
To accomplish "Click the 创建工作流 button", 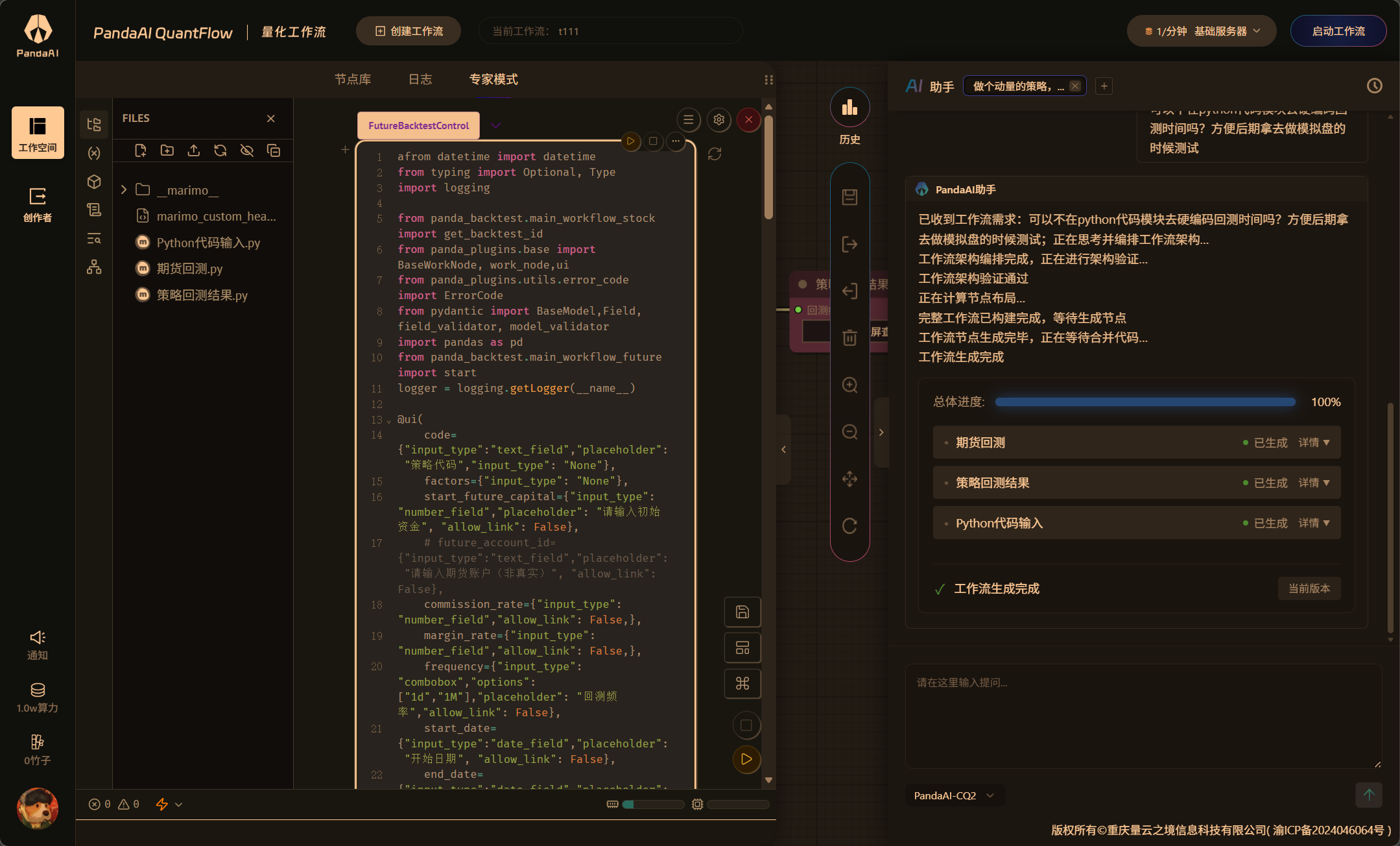I will pyautogui.click(x=409, y=31).
